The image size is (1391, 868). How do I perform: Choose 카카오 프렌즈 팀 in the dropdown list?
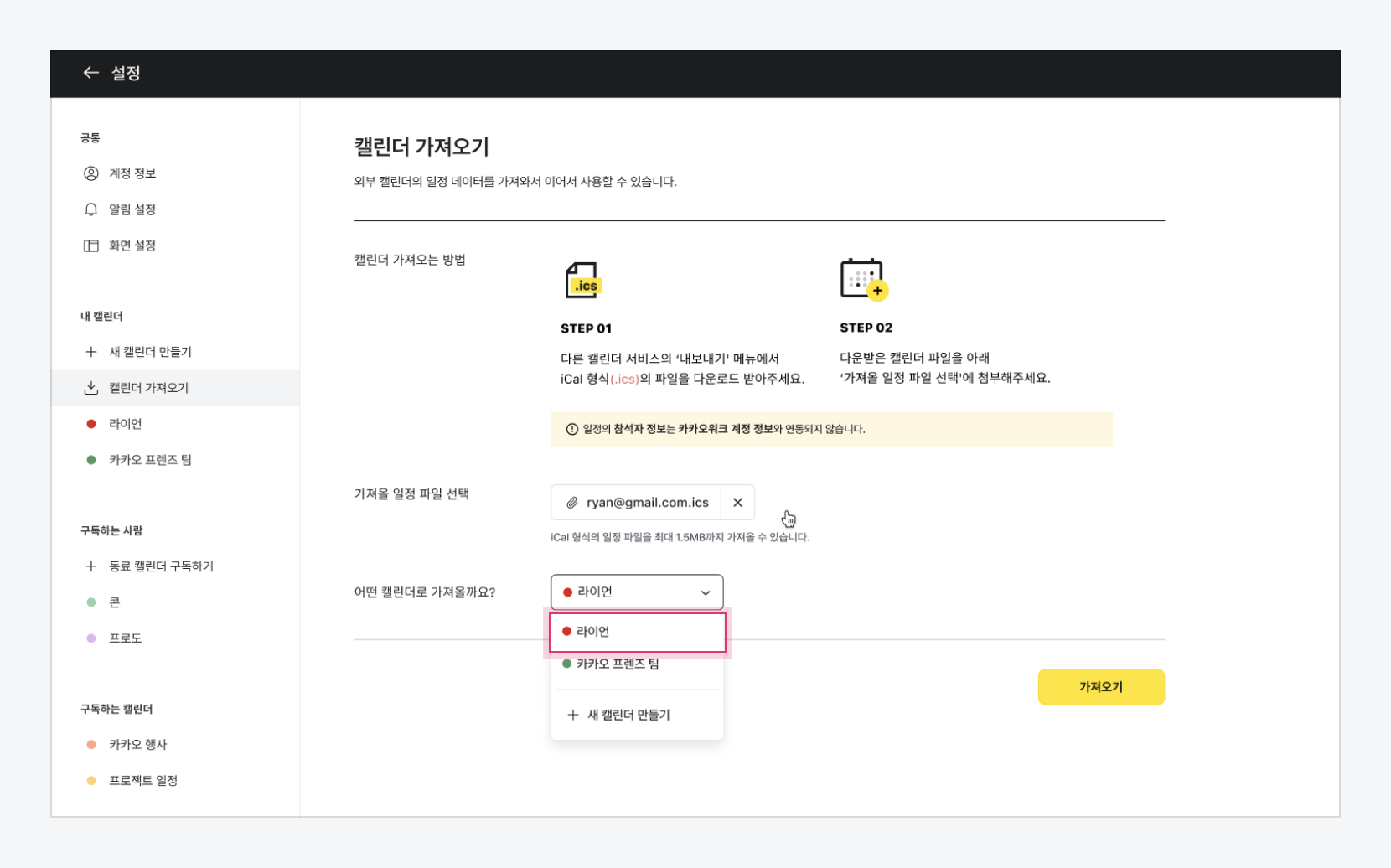618,664
